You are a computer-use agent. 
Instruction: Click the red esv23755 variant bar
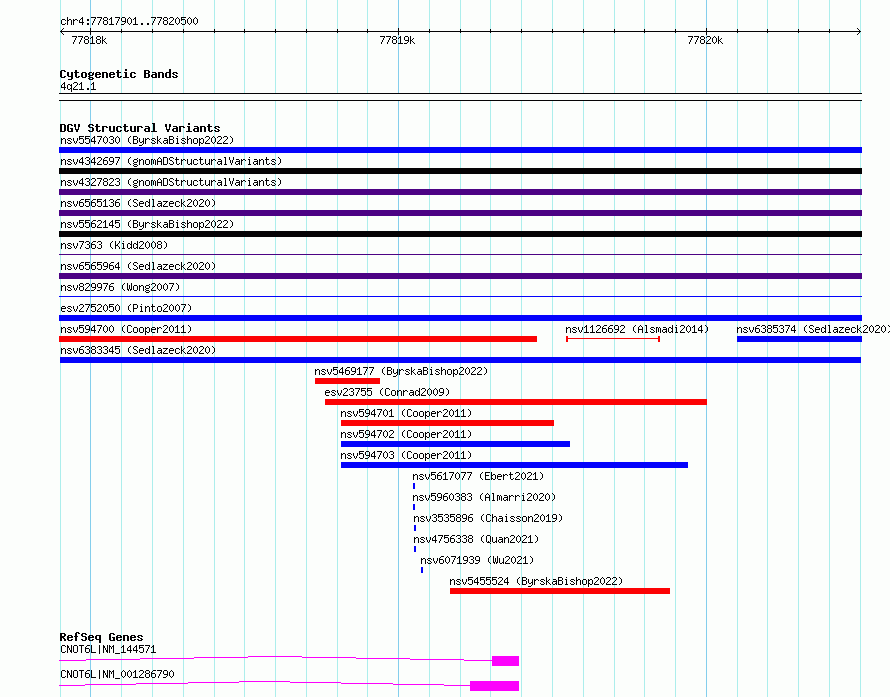(x=516, y=402)
